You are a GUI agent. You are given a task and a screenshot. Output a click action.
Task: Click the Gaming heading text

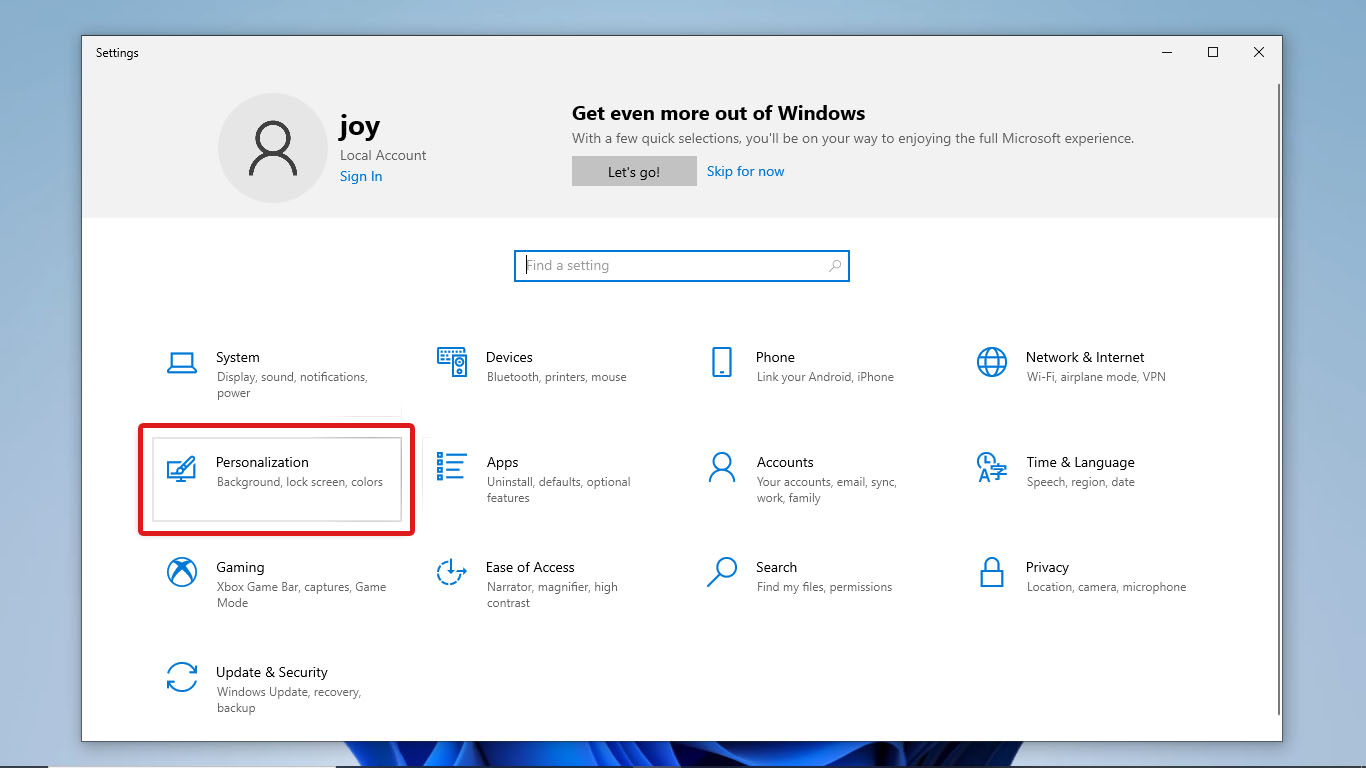240,567
